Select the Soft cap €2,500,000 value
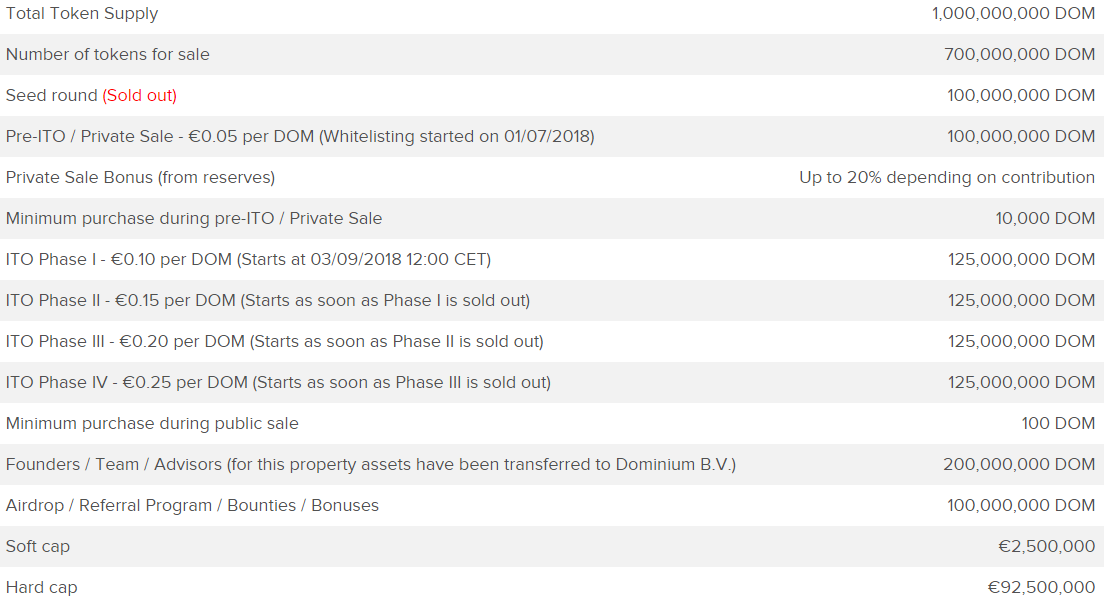1104x599 pixels. 1046,546
